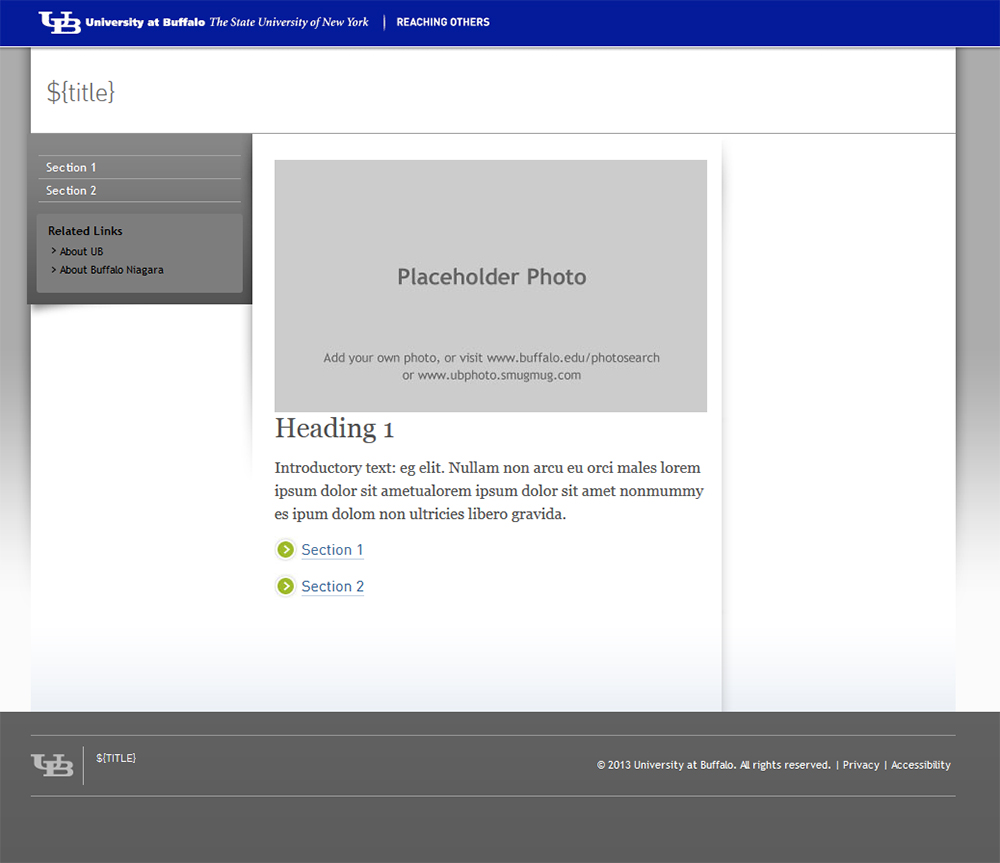This screenshot has width=1000, height=863.
Task: Click the green arrow icon beside Section 1
Action: click(286, 549)
